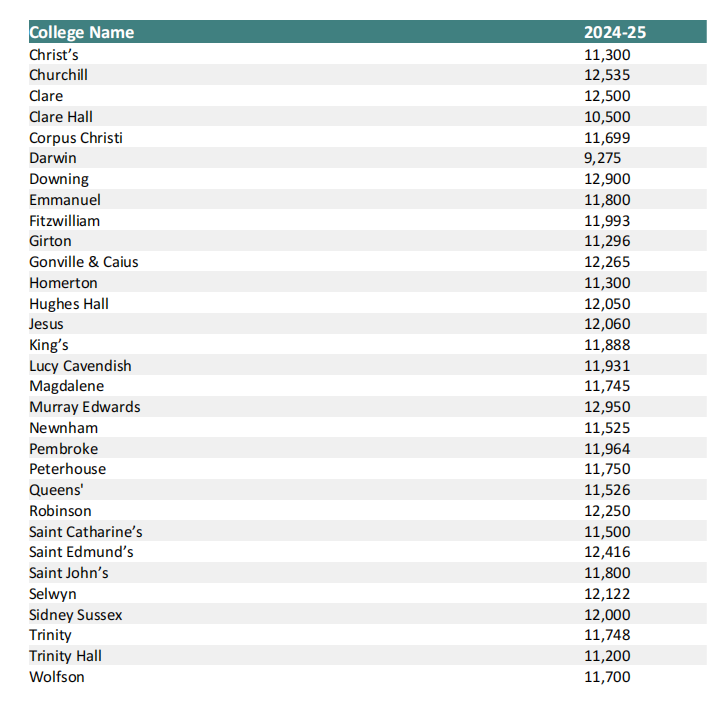
Task: Select the value 11,745
Action: tap(607, 386)
